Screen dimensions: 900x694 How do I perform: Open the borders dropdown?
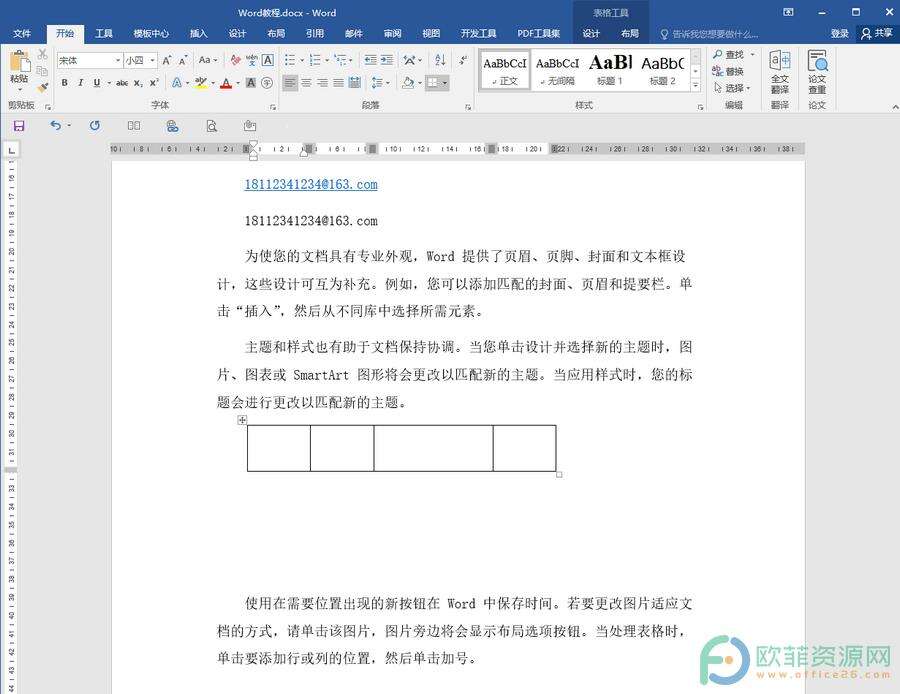pyautogui.click(x=445, y=83)
